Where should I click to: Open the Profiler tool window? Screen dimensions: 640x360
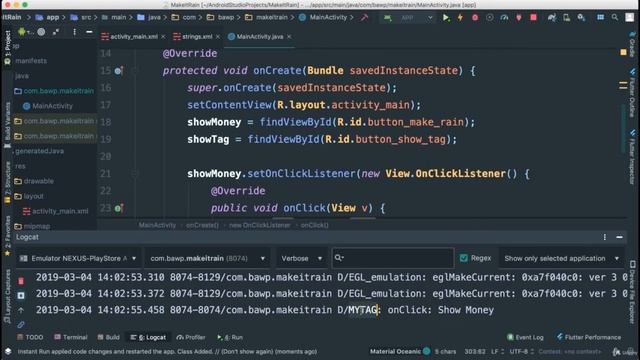click(x=191, y=337)
